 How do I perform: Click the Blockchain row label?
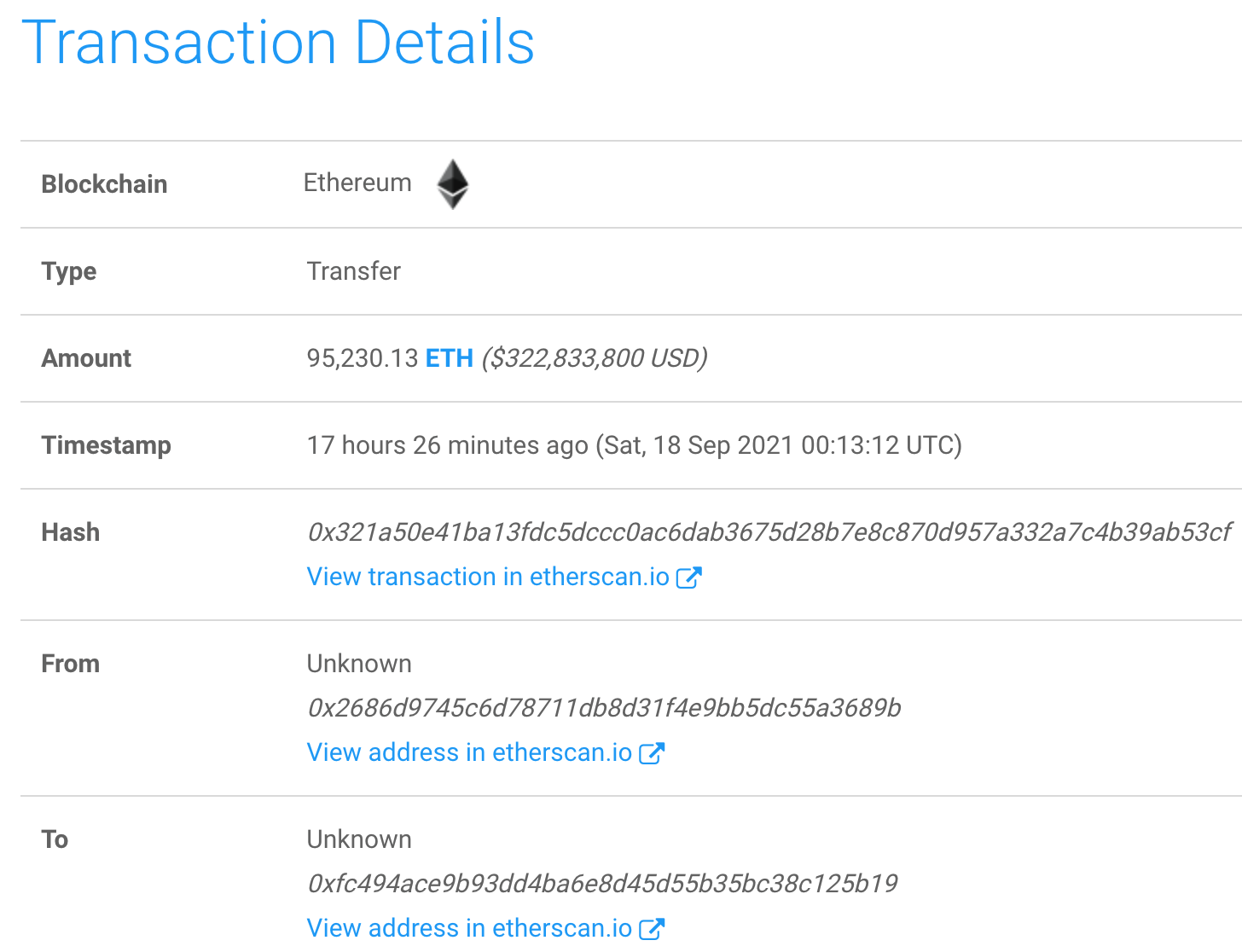click(x=104, y=184)
